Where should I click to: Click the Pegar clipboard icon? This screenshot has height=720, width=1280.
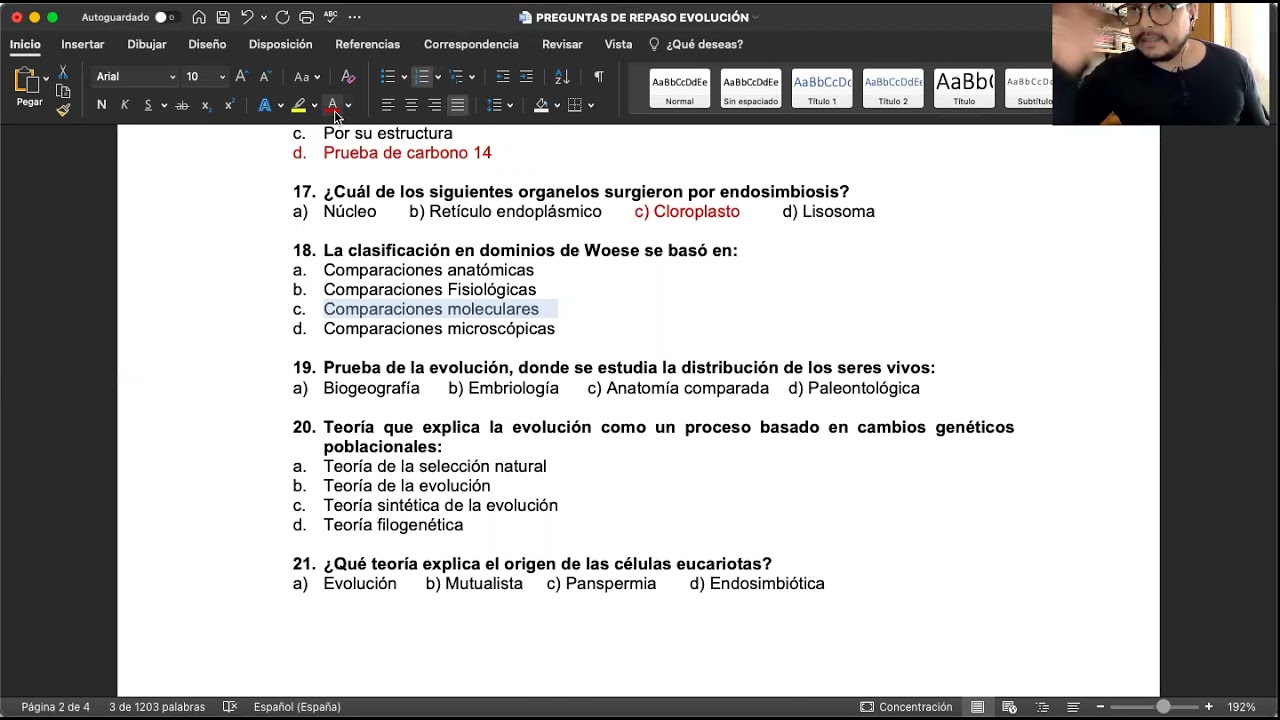coord(27,82)
